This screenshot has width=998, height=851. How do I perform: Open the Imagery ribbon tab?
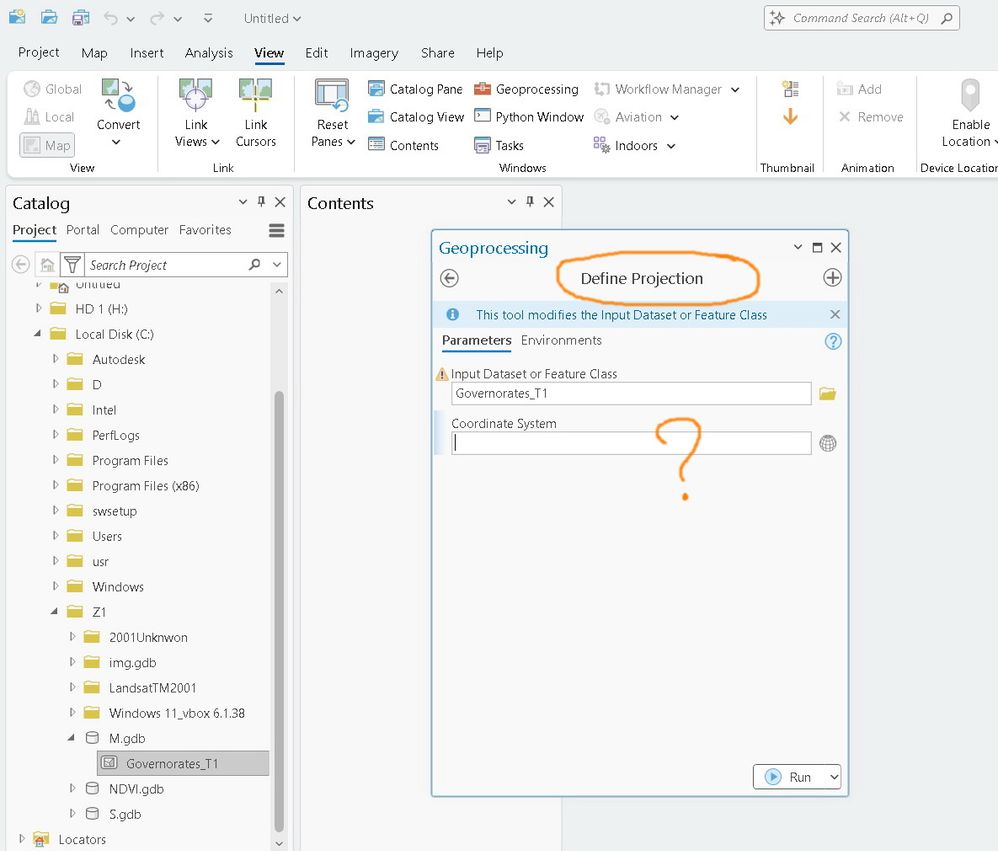tap(374, 53)
